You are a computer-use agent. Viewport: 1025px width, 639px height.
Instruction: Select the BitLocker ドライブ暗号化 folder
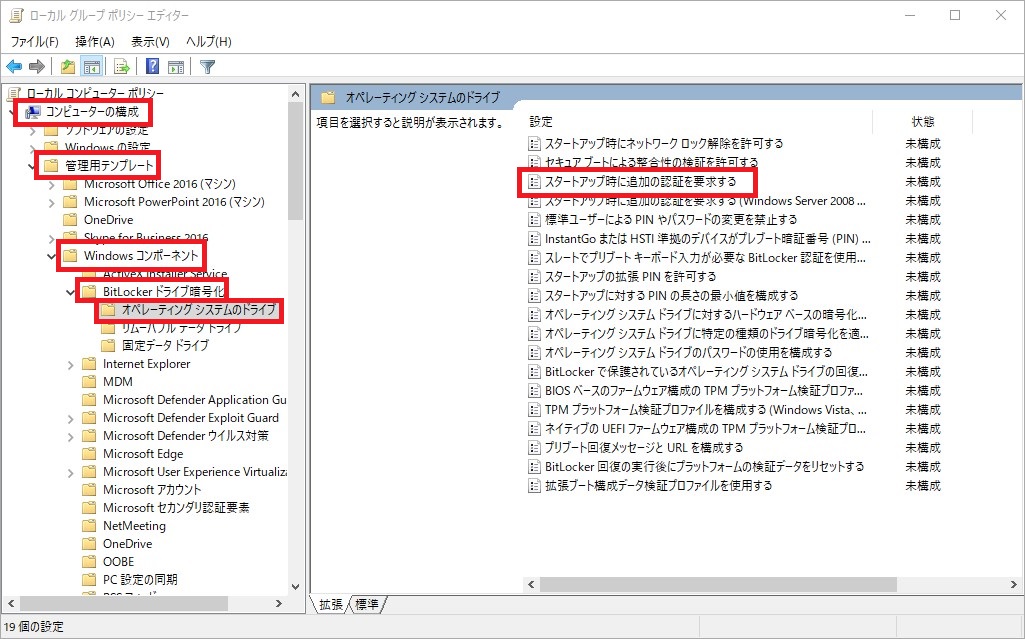(163, 291)
